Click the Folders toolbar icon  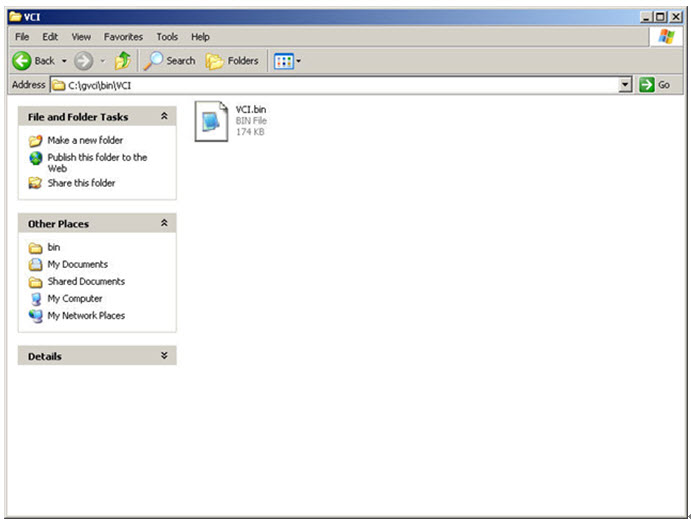click(215, 61)
